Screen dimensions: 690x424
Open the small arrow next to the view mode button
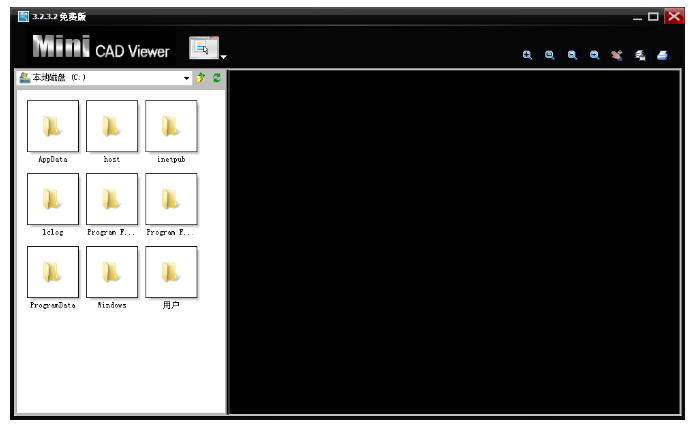pyautogui.click(x=224, y=57)
